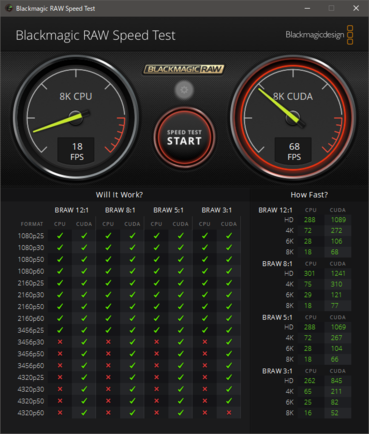This screenshot has height=434, width=369.
Task: Click BRAW 8:1 HD CPU value 301
Action: (309, 273)
